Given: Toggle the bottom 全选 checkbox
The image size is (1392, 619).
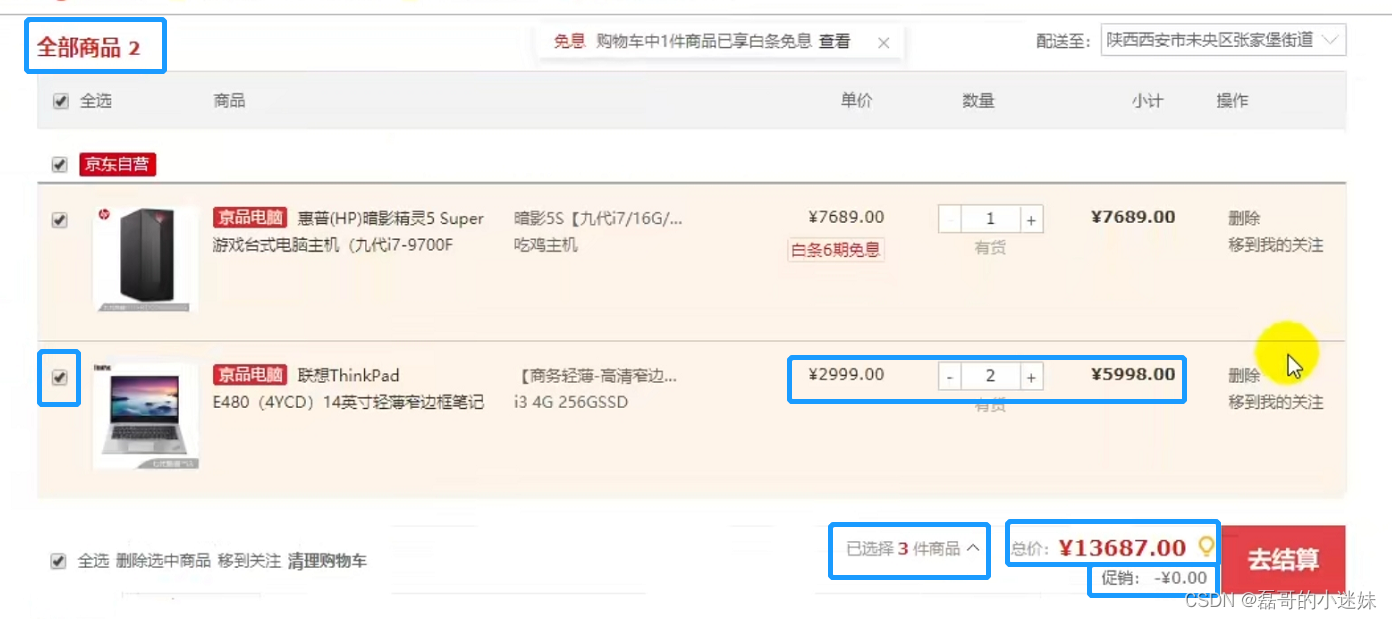Looking at the screenshot, I should point(59,561).
